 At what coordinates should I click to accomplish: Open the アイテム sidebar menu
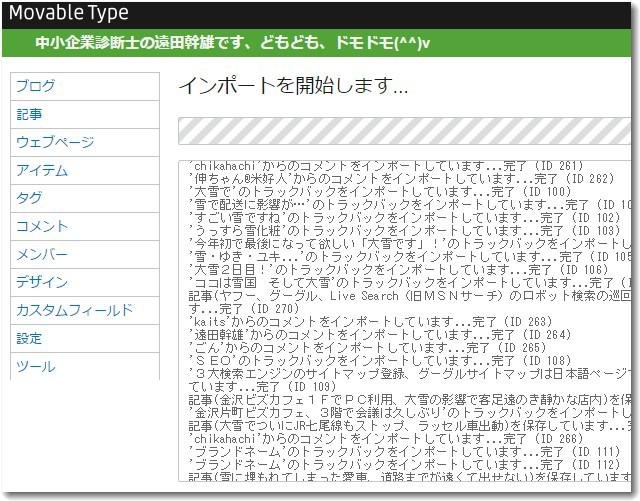pos(85,171)
